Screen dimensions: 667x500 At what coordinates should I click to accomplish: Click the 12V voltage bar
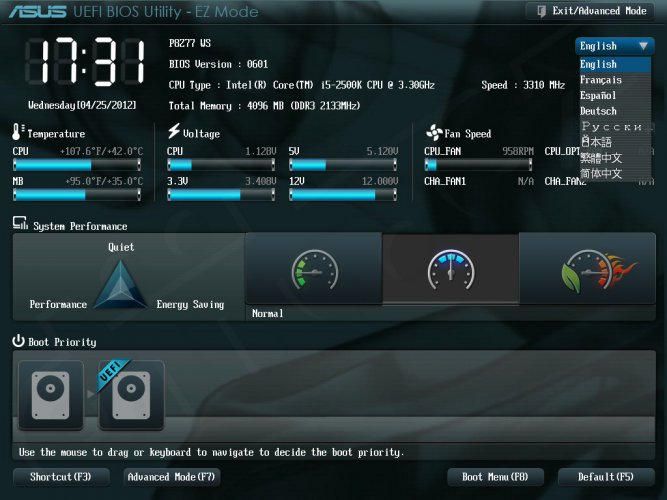(343, 195)
